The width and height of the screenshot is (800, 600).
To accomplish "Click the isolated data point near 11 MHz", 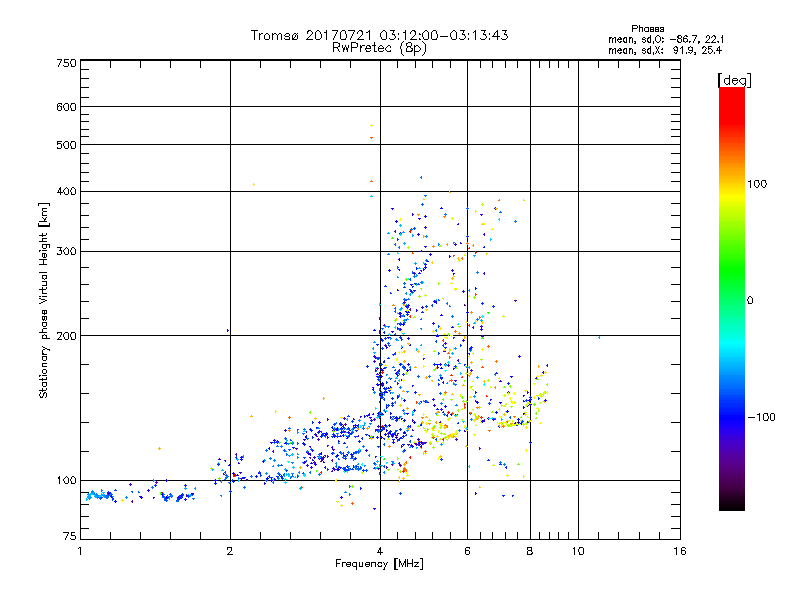I will [599, 337].
